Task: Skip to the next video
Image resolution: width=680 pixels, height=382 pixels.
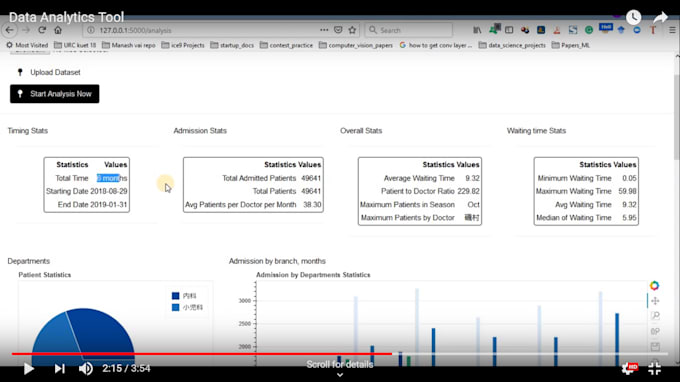Action: pyautogui.click(x=59, y=369)
